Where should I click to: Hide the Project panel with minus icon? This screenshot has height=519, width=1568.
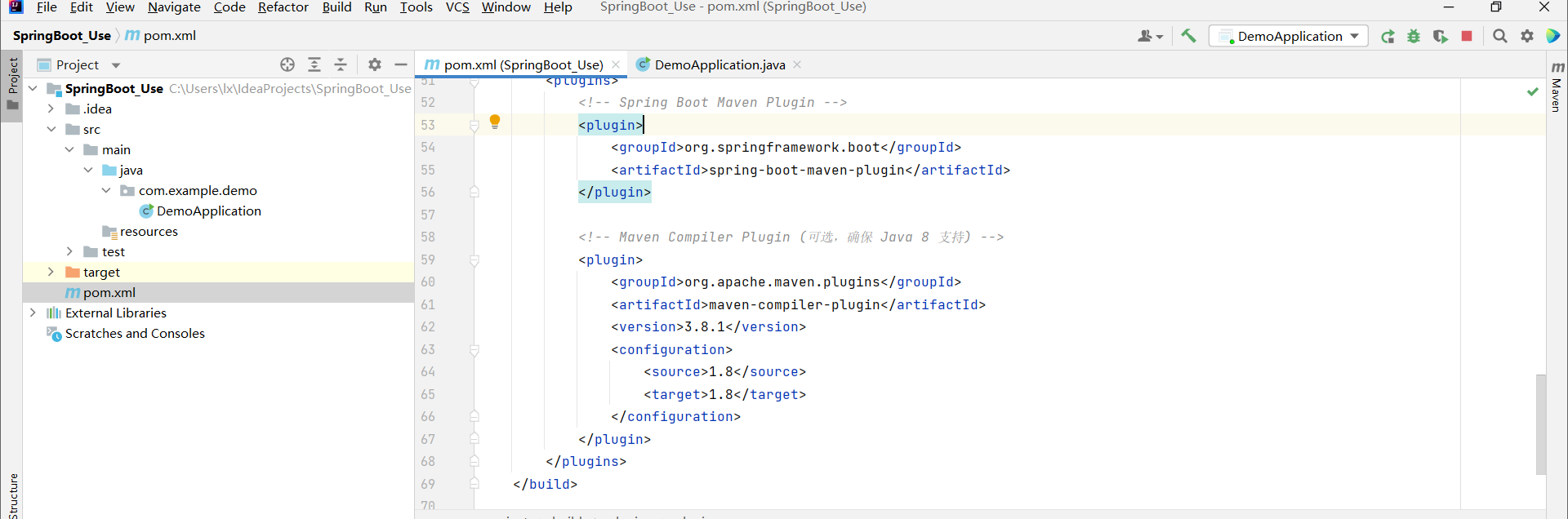401,64
